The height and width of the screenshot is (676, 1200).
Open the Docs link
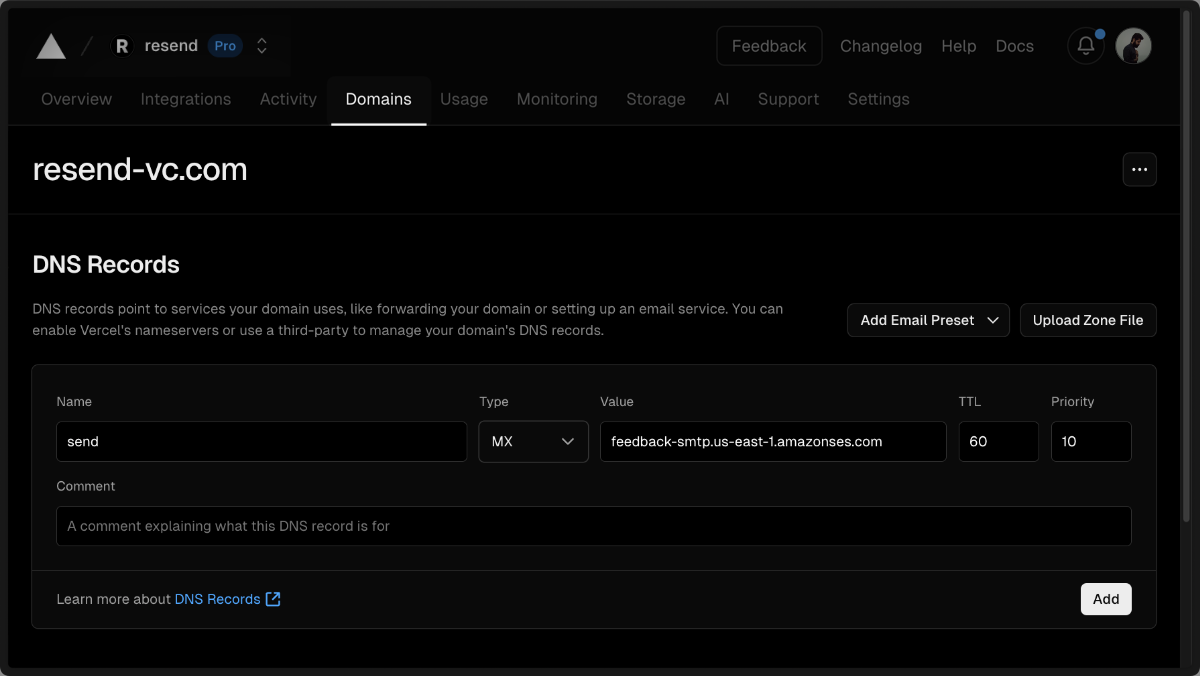pos(1014,46)
